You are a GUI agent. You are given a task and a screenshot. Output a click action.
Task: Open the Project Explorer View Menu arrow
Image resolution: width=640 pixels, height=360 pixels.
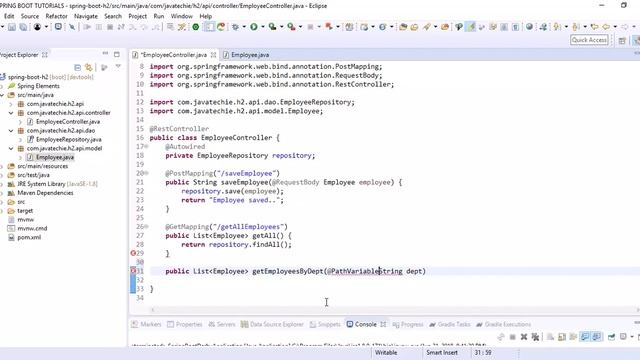click(118, 67)
